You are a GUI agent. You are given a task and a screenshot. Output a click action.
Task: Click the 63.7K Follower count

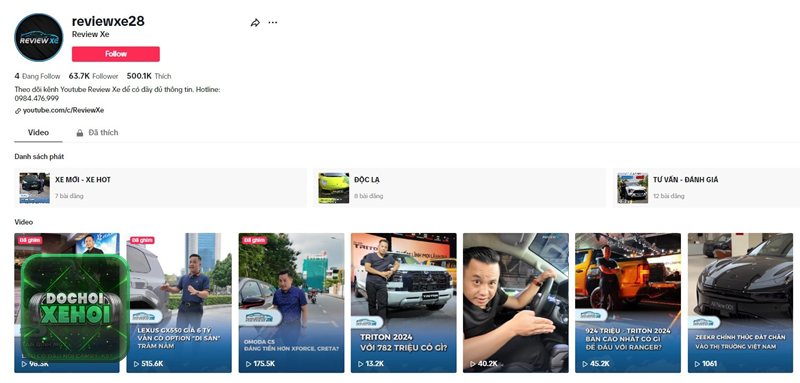[93, 76]
